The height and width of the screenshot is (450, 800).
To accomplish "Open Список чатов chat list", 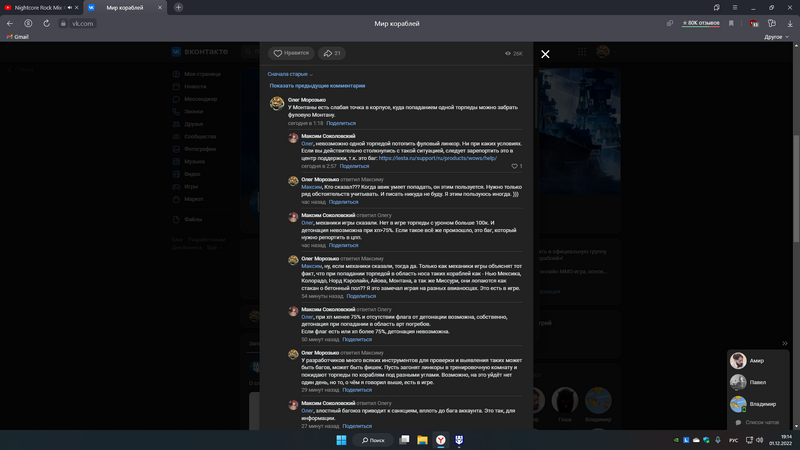I will (757, 422).
